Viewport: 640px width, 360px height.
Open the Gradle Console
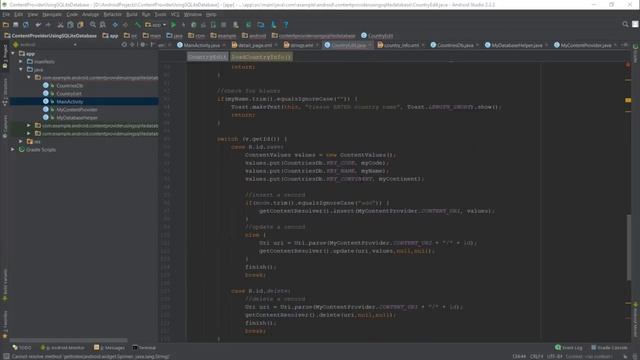[x=609, y=348]
